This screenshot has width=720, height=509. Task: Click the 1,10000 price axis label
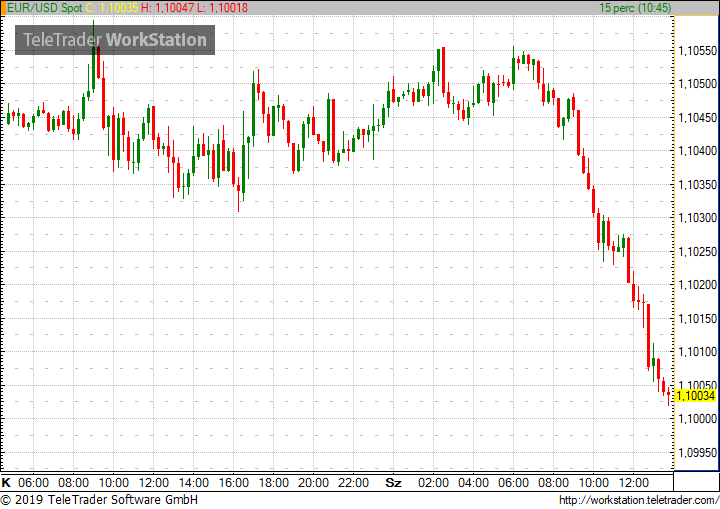[x=698, y=419]
